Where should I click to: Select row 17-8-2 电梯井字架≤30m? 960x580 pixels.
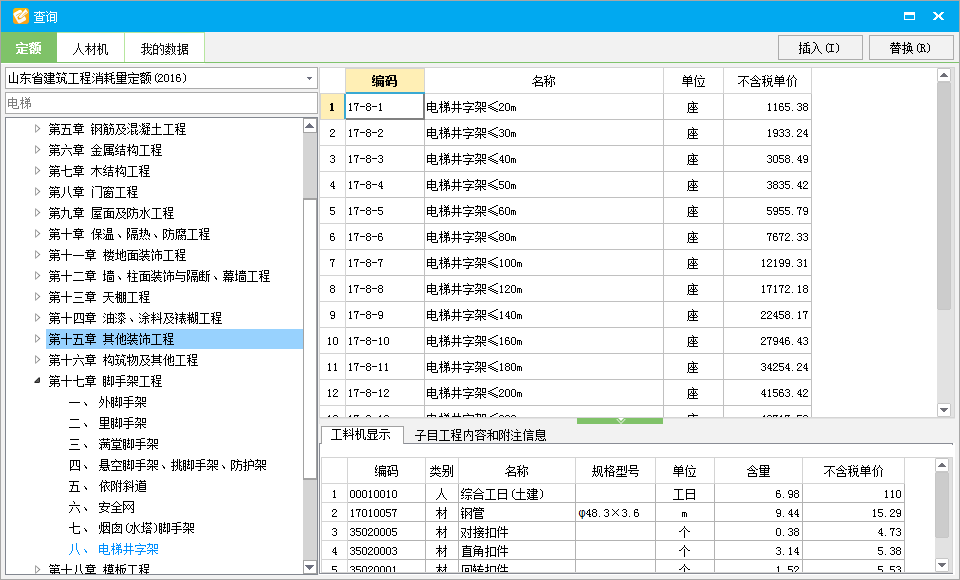566,133
